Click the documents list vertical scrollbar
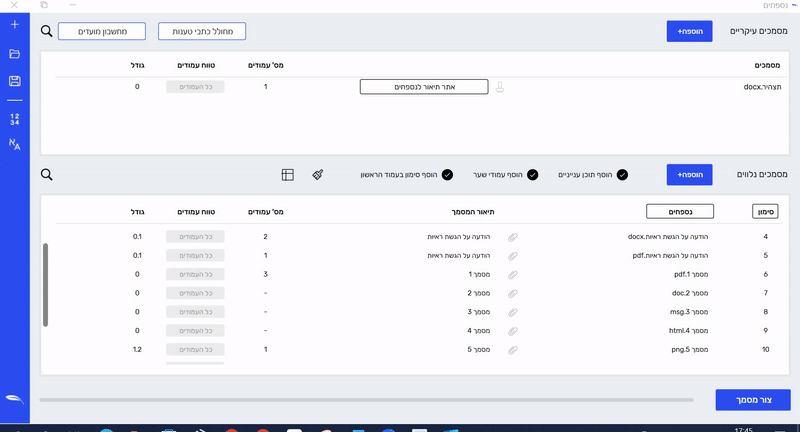Screen dimensions: 800x432 click(x=46, y=284)
